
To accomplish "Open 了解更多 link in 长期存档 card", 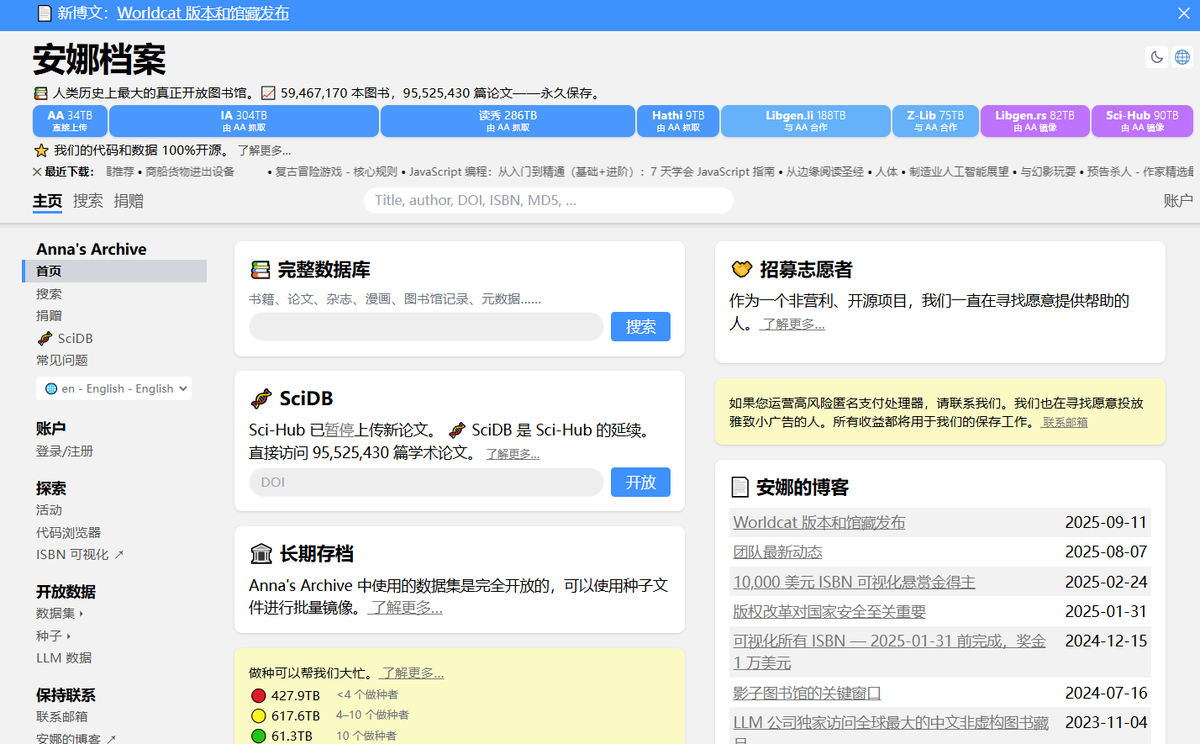I will pyautogui.click(x=405, y=607).
